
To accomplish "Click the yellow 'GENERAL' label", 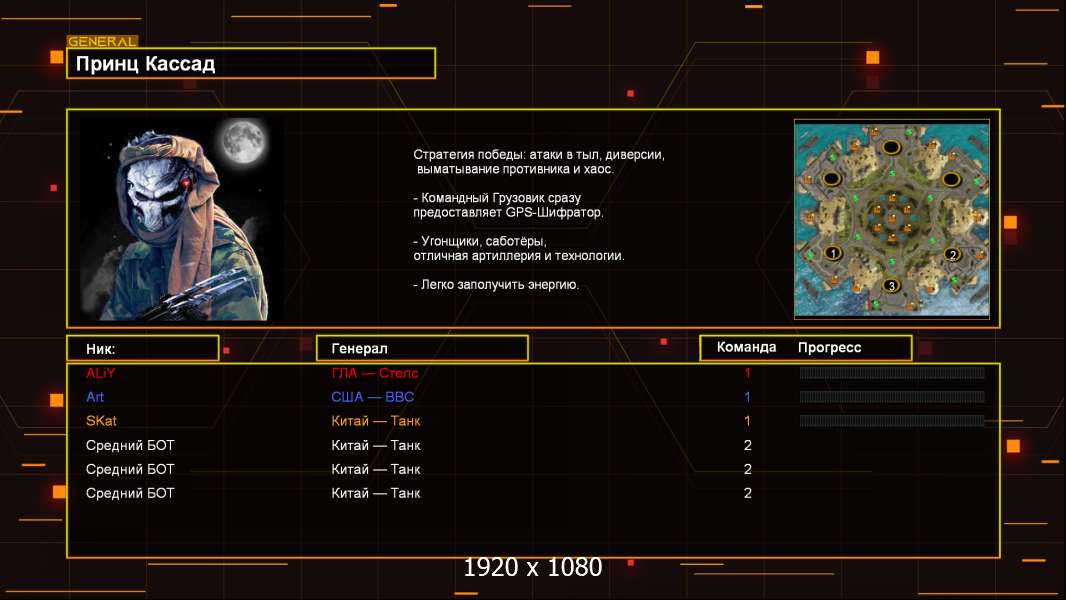I will (102, 41).
